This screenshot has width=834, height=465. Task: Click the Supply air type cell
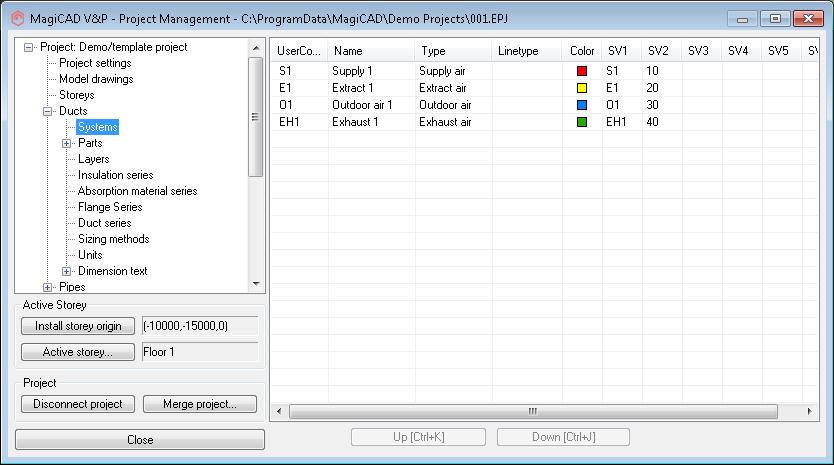click(x=453, y=71)
